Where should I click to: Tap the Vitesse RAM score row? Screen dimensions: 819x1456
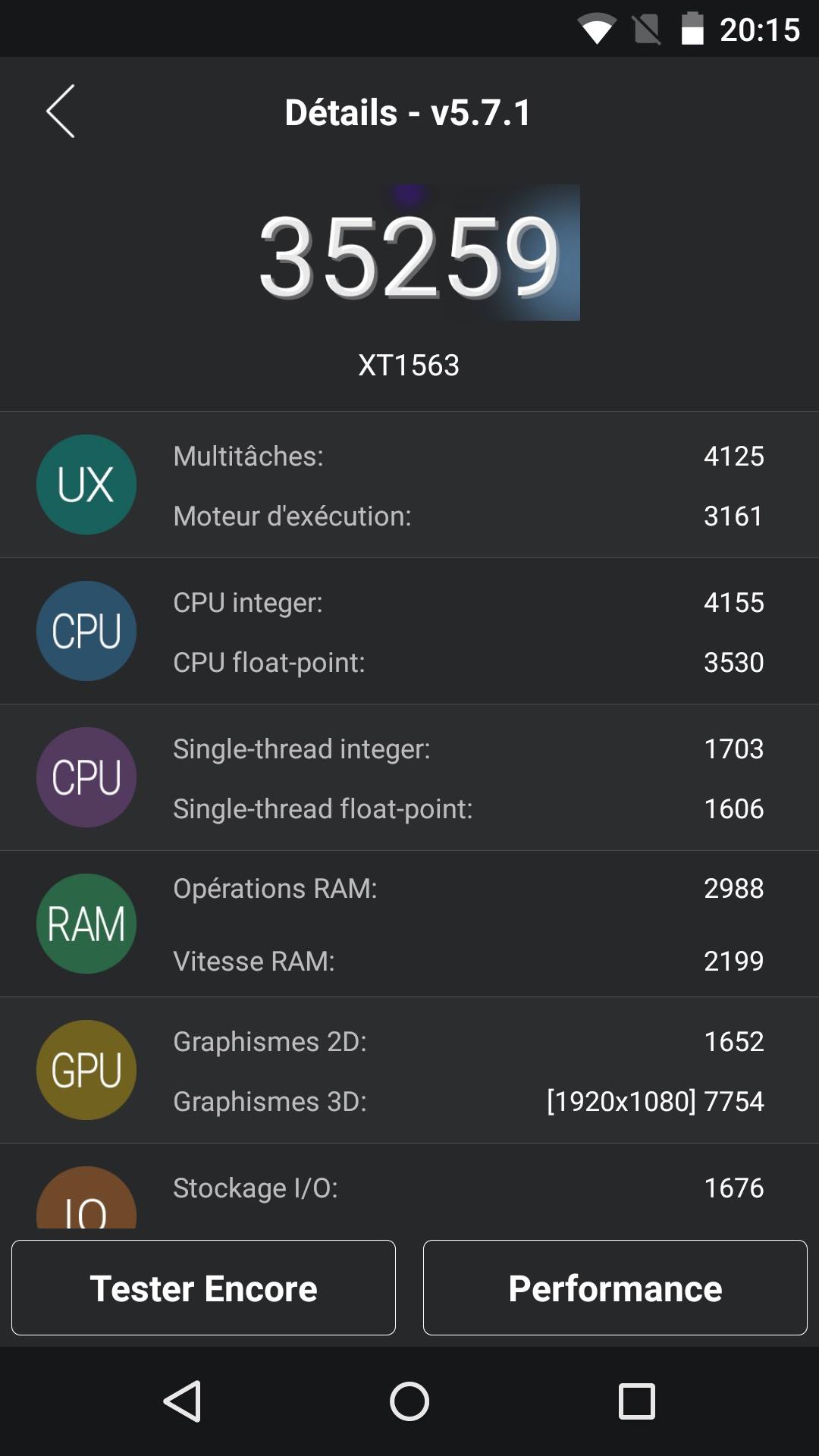pos(468,961)
